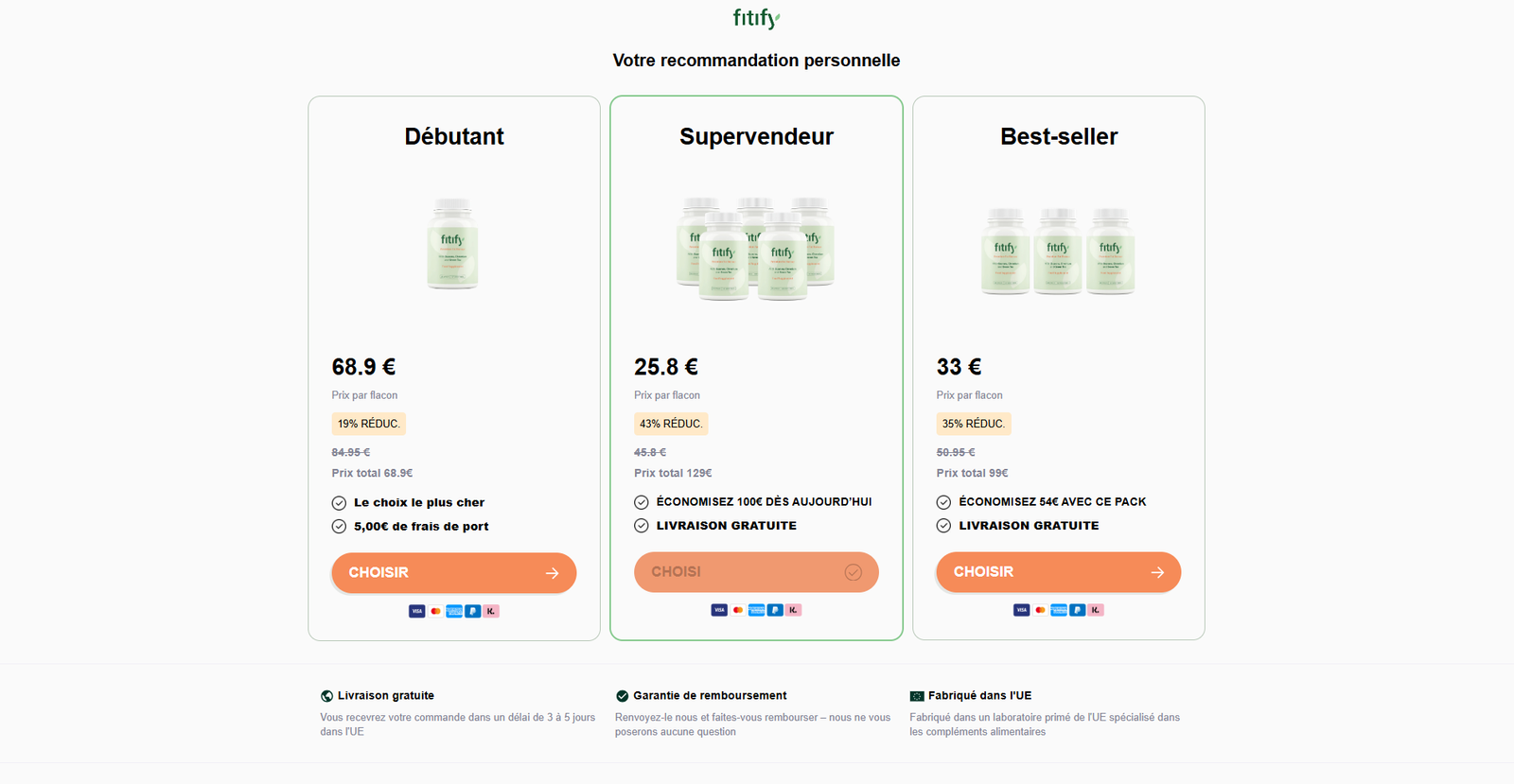
Task: Click the single bottle image in Débutant
Action: click(452, 244)
